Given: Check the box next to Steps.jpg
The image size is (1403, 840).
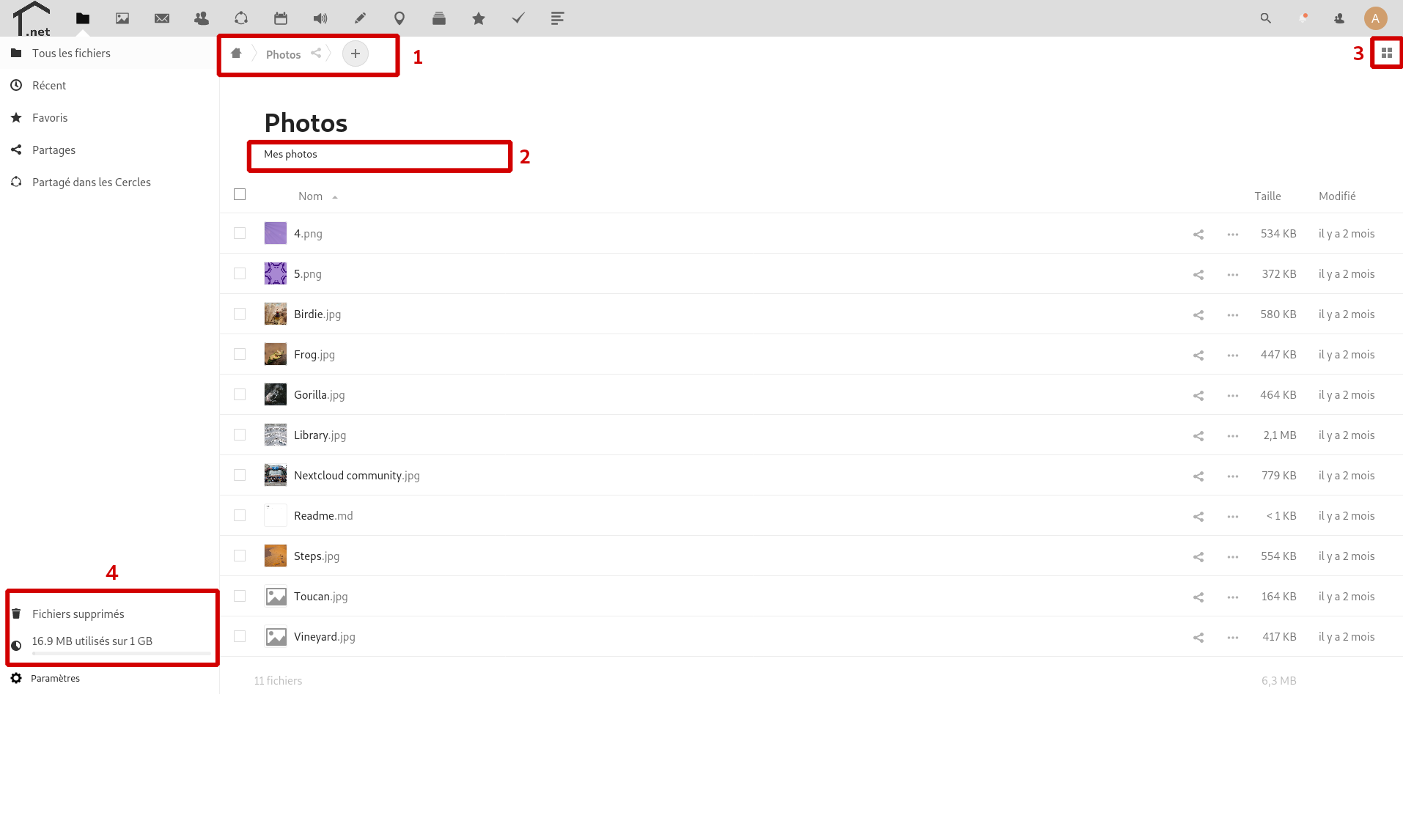Looking at the screenshot, I should point(240,556).
